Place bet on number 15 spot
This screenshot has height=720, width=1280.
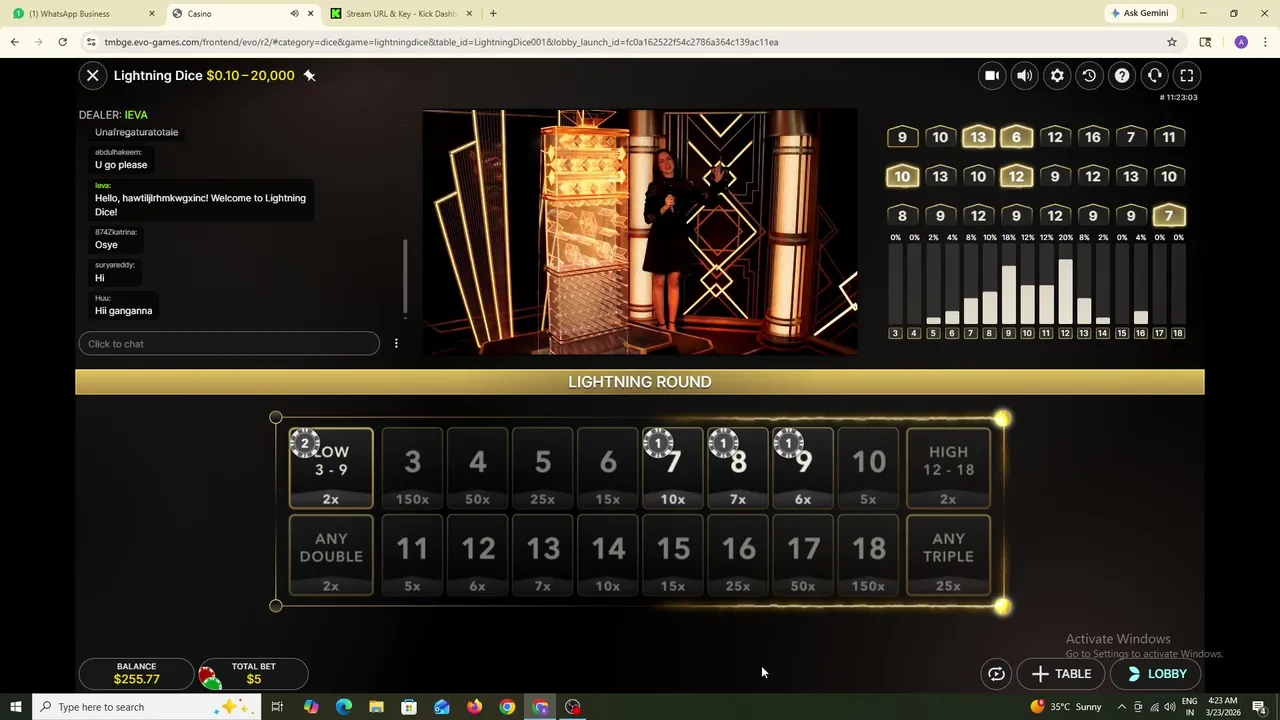click(673, 555)
